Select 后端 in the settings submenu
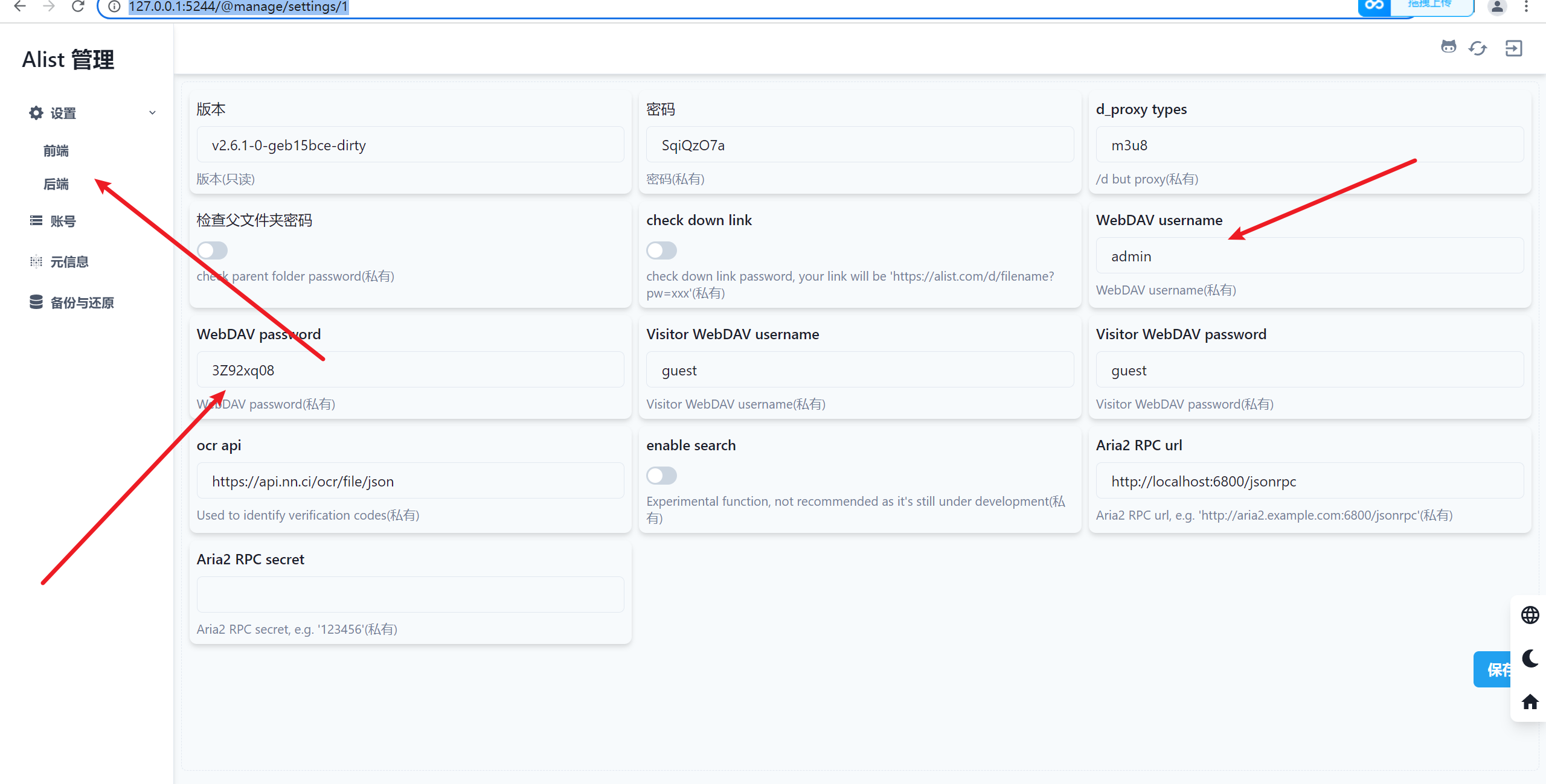Screen dimensions: 1546x784 click(56, 184)
